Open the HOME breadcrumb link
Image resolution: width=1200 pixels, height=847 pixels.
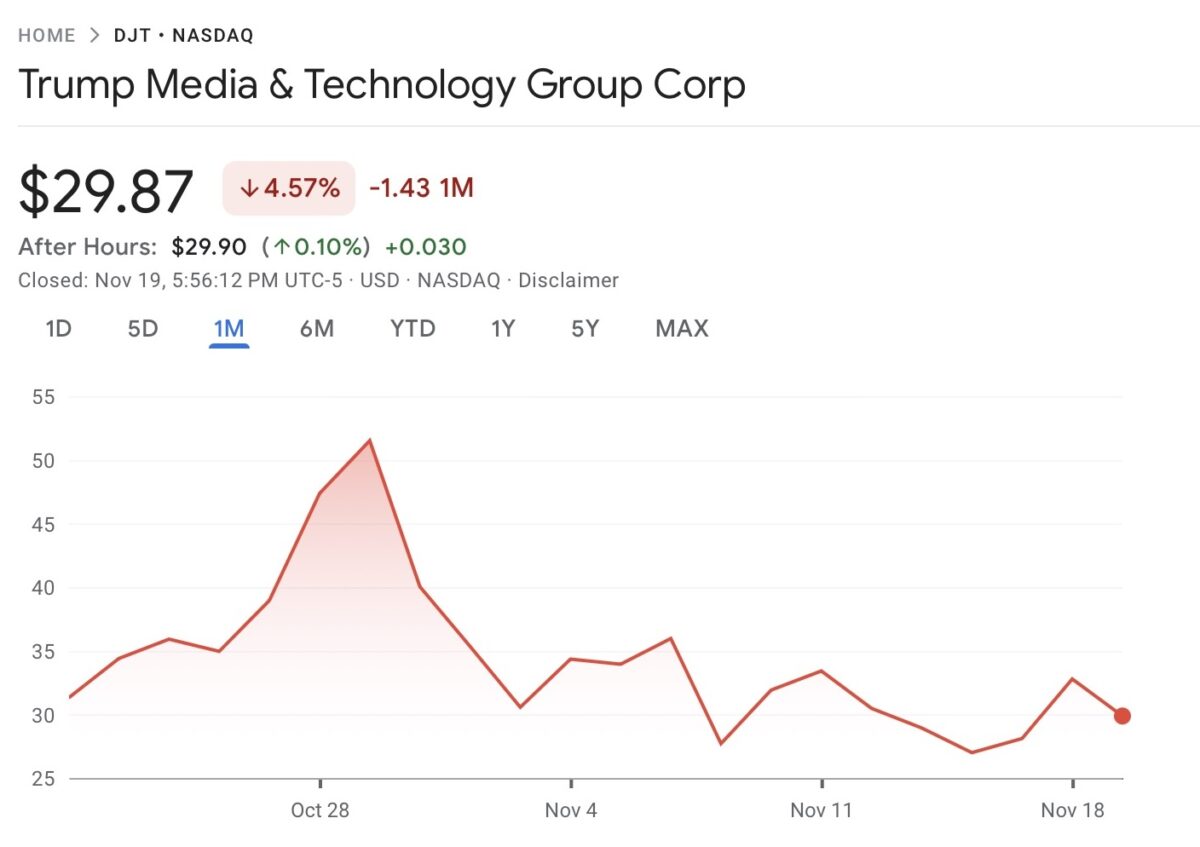[x=46, y=34]
